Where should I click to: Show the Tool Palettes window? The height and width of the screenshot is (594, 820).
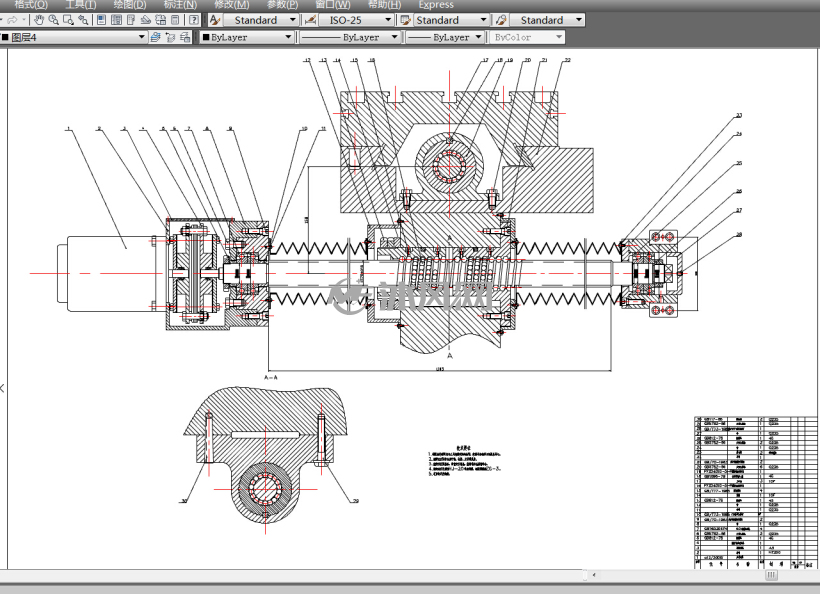[131, 20]
